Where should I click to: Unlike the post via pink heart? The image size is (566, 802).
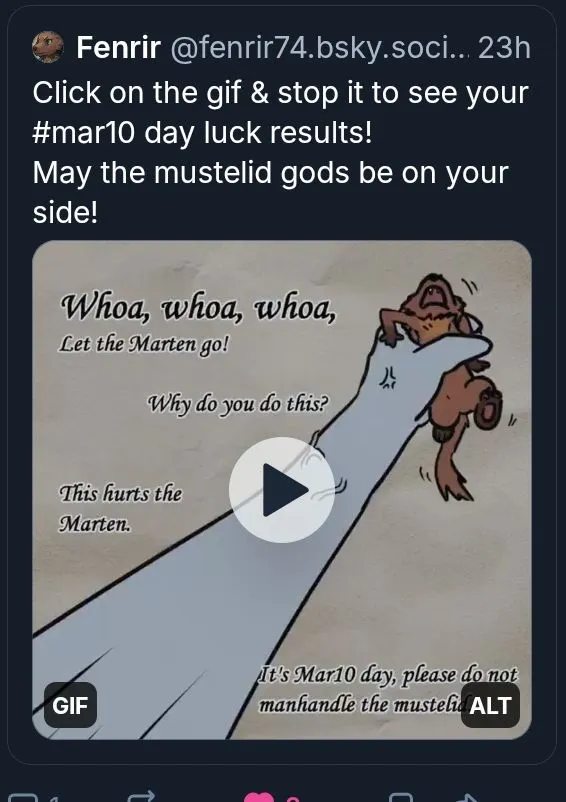259,797
